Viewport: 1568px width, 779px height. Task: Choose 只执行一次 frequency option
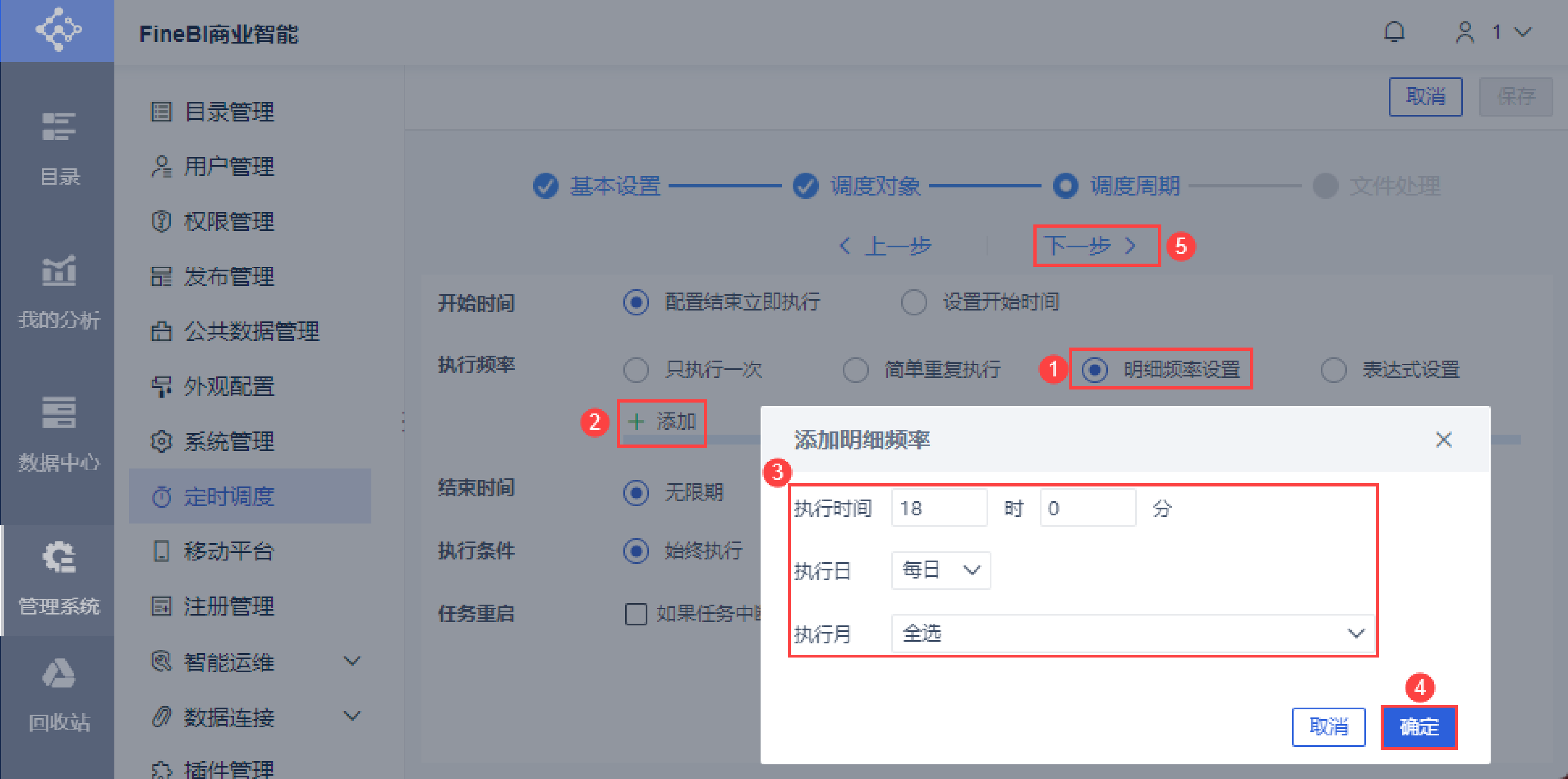[x=636, y=369]
